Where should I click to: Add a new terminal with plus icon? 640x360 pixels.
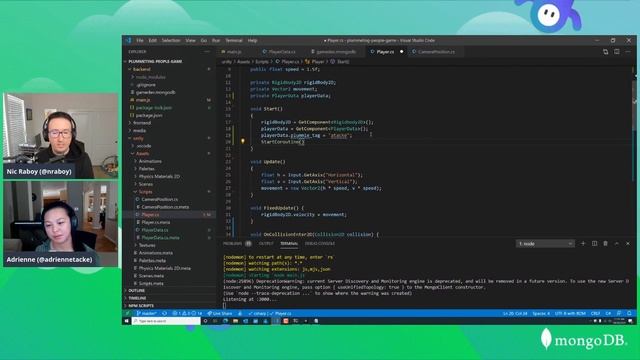[583, 243]
